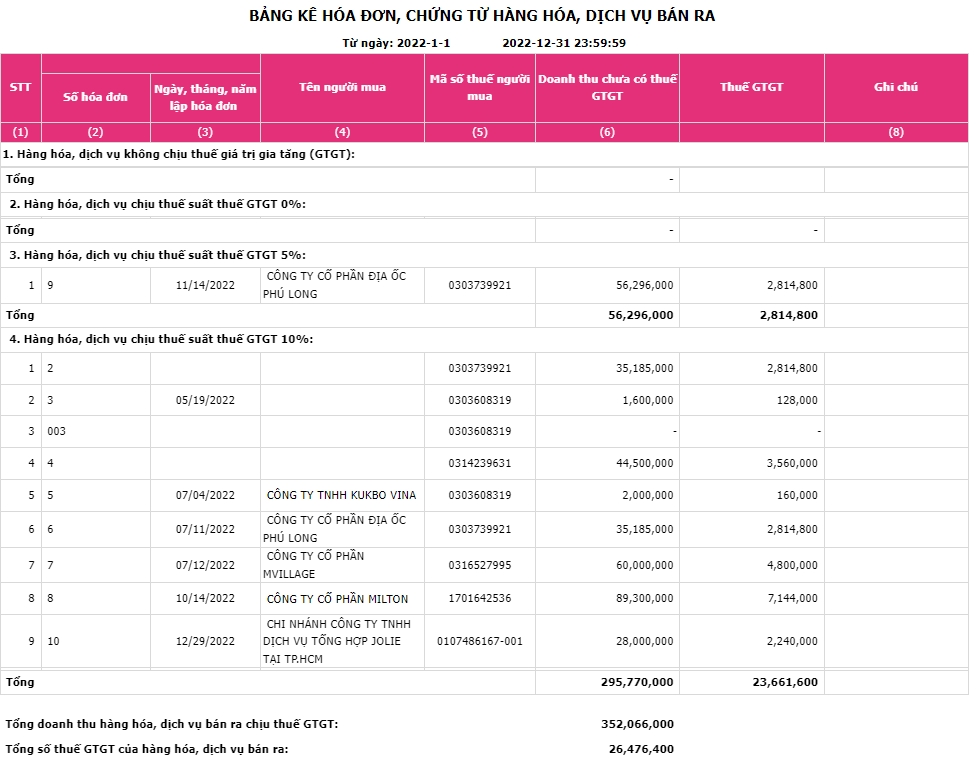Viewport: 980px width, 777px height.
Task: Select the 'Doanh thu chưa có thuế GTGT' header
Action: [x=607, y=87]
